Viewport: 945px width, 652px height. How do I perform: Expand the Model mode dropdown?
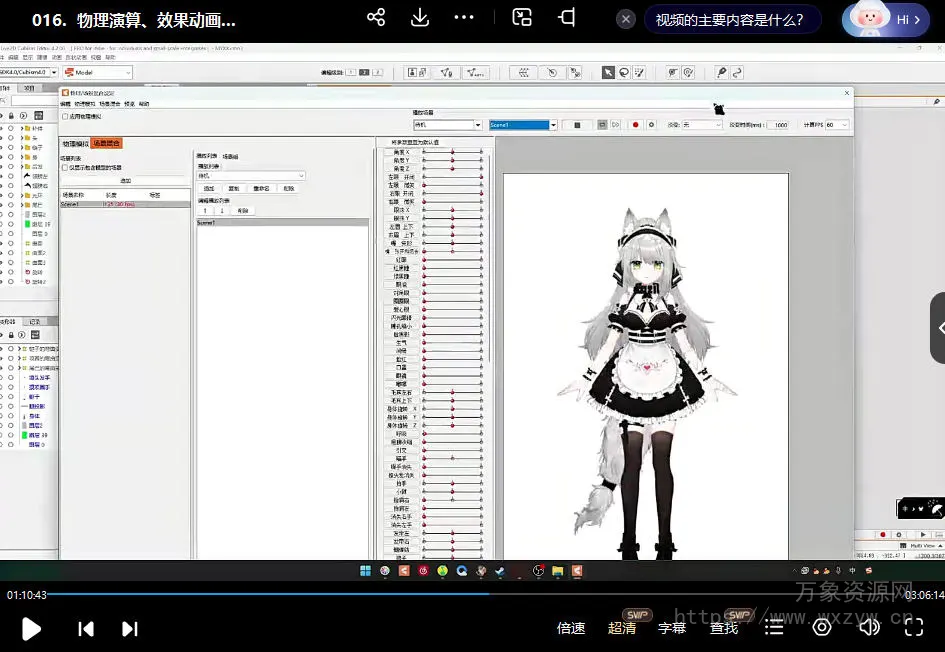click(x=127, y=72)
